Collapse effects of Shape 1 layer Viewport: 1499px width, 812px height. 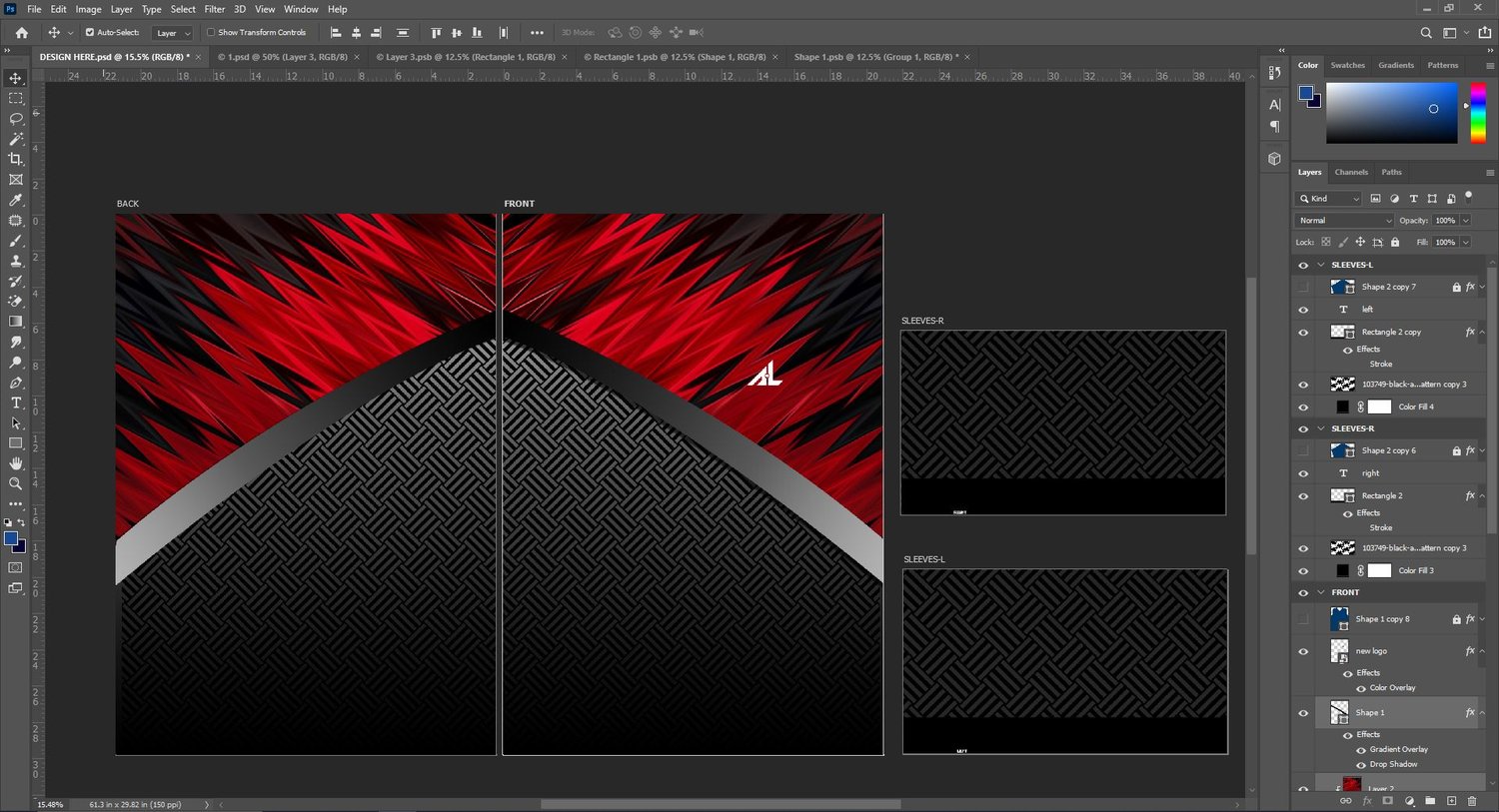[x=1482, y=713]
